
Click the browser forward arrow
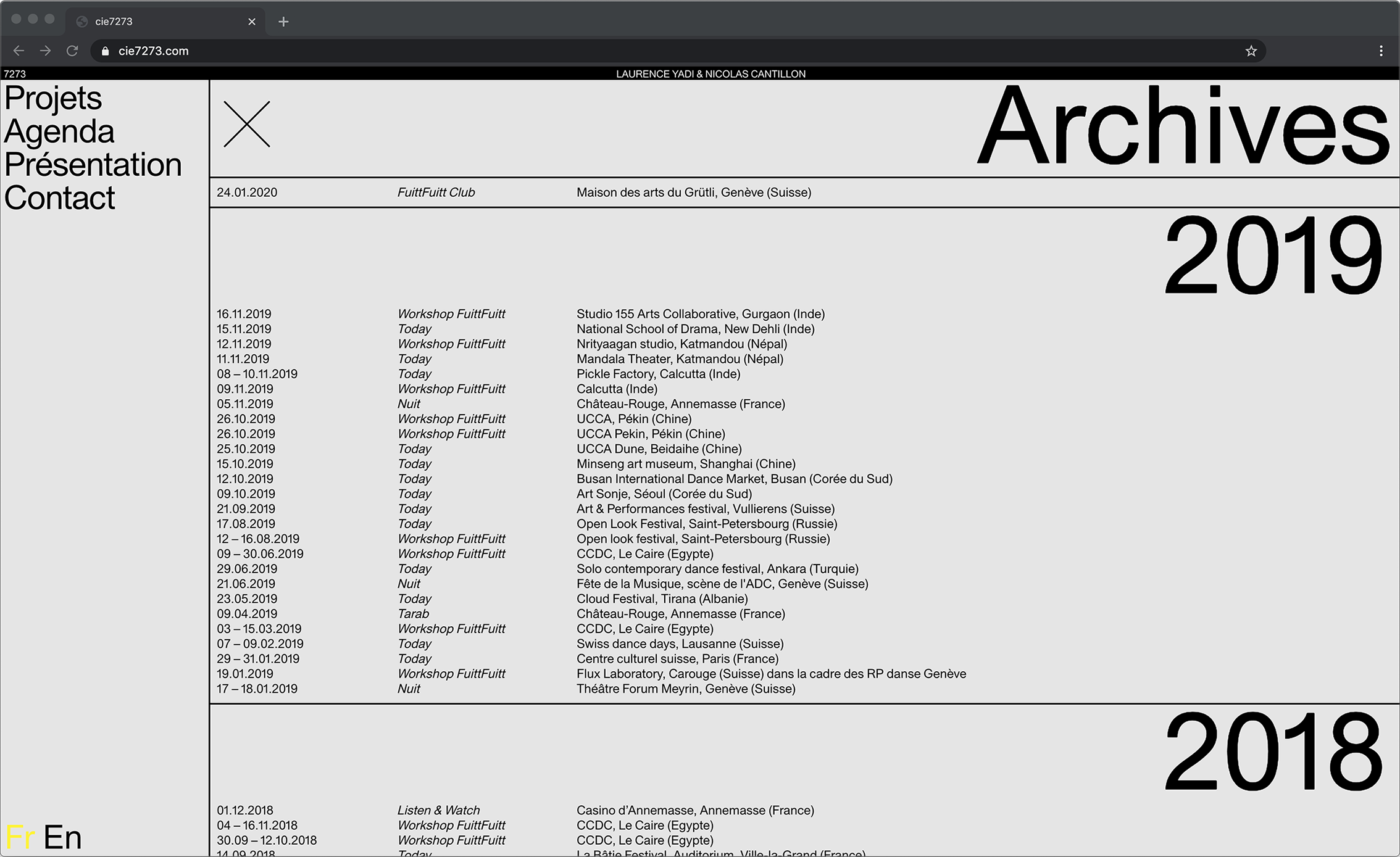[45, 51]
